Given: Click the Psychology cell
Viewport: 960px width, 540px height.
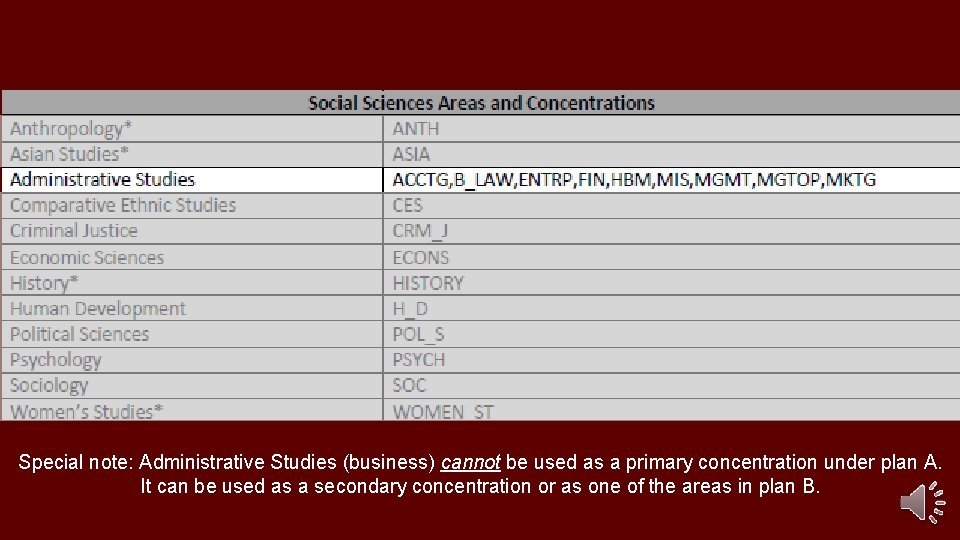Looking at the screenshot, I should pos(56,360).
